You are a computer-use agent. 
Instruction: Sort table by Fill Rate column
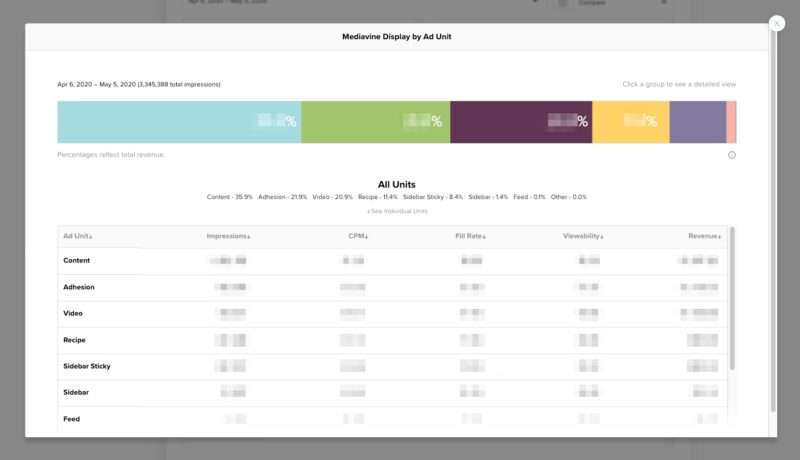(470, 236)
